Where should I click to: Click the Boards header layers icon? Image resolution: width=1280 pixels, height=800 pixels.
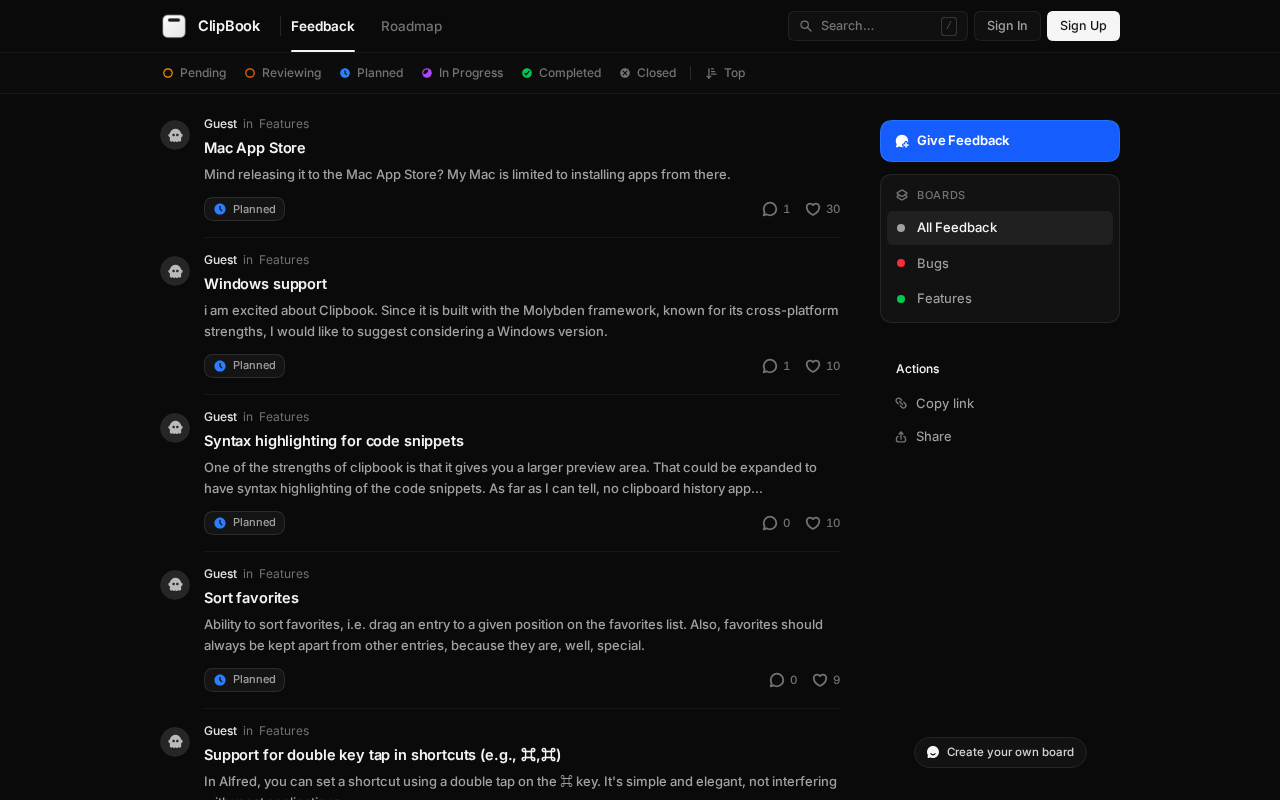902,195
